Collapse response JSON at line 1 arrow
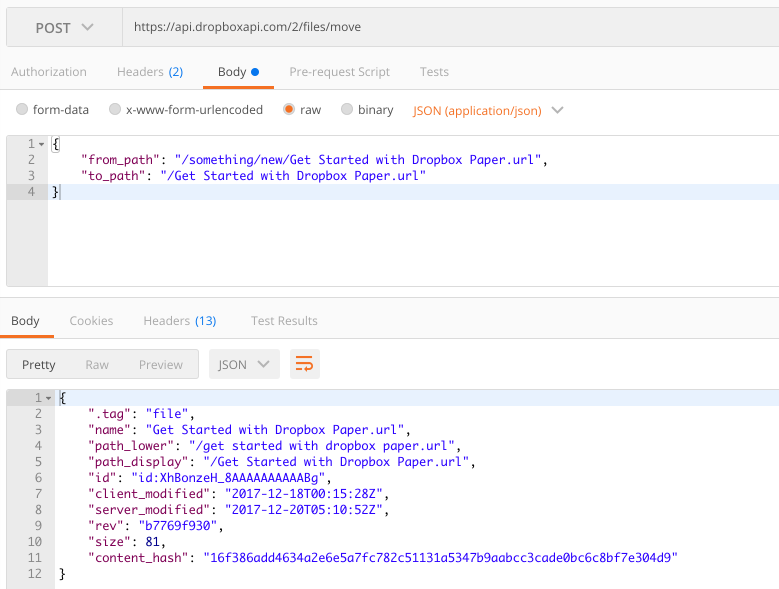779x589 pixels. click(48, 398)
